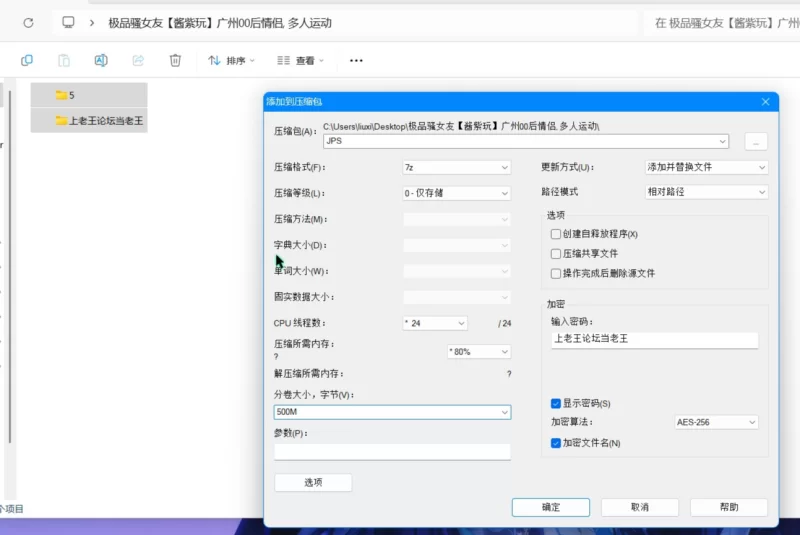Click the 取消 button
This screenshot has width=800, height=535.
tap(640, 507)
